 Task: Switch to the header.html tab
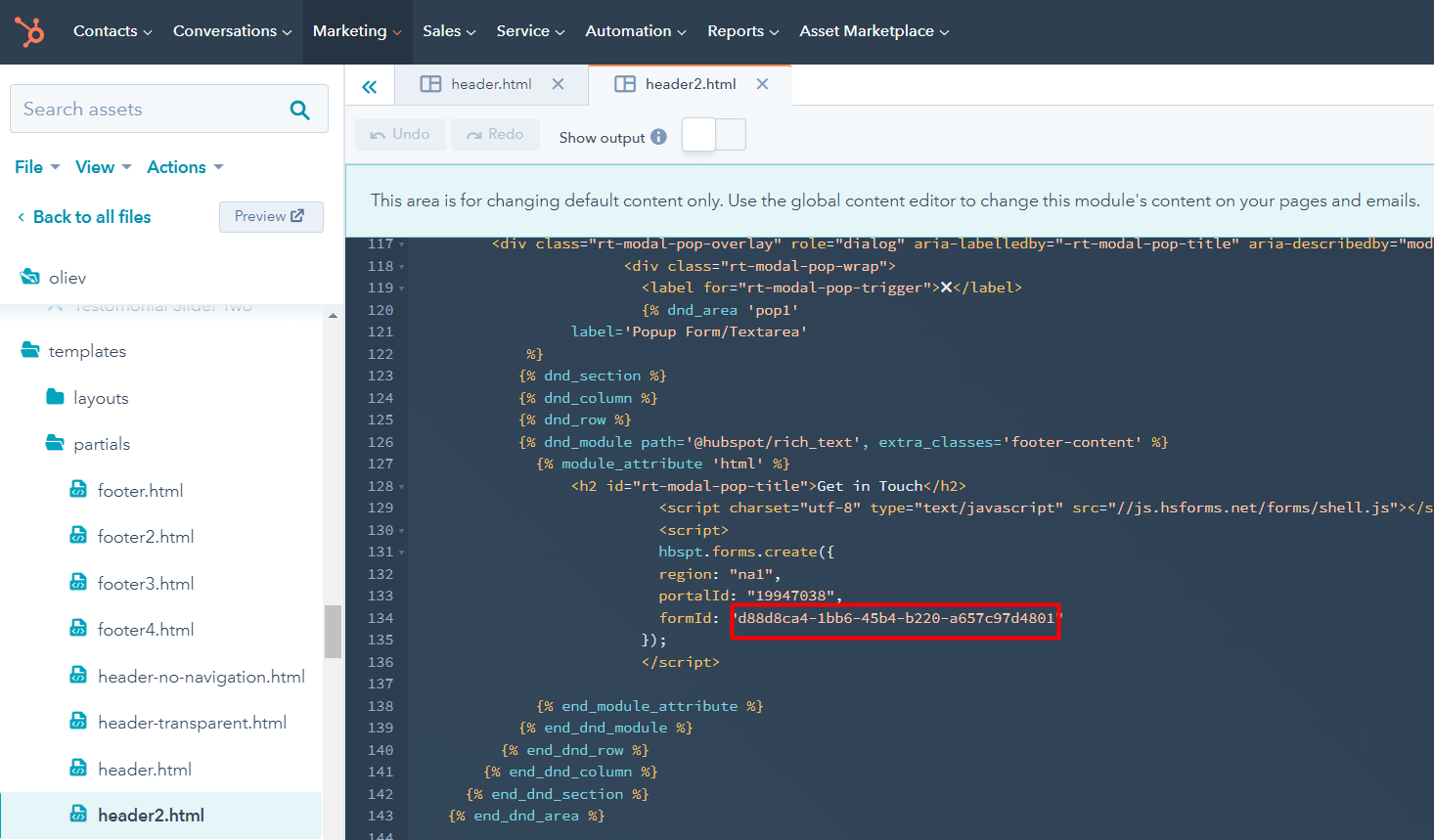(491, 84)
